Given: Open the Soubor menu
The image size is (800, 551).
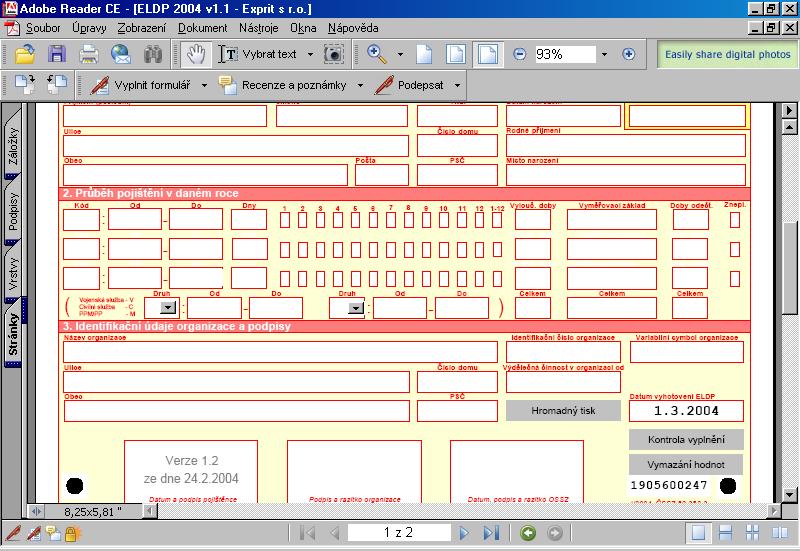Looking at the screenshot, I should tap(43, 28).
